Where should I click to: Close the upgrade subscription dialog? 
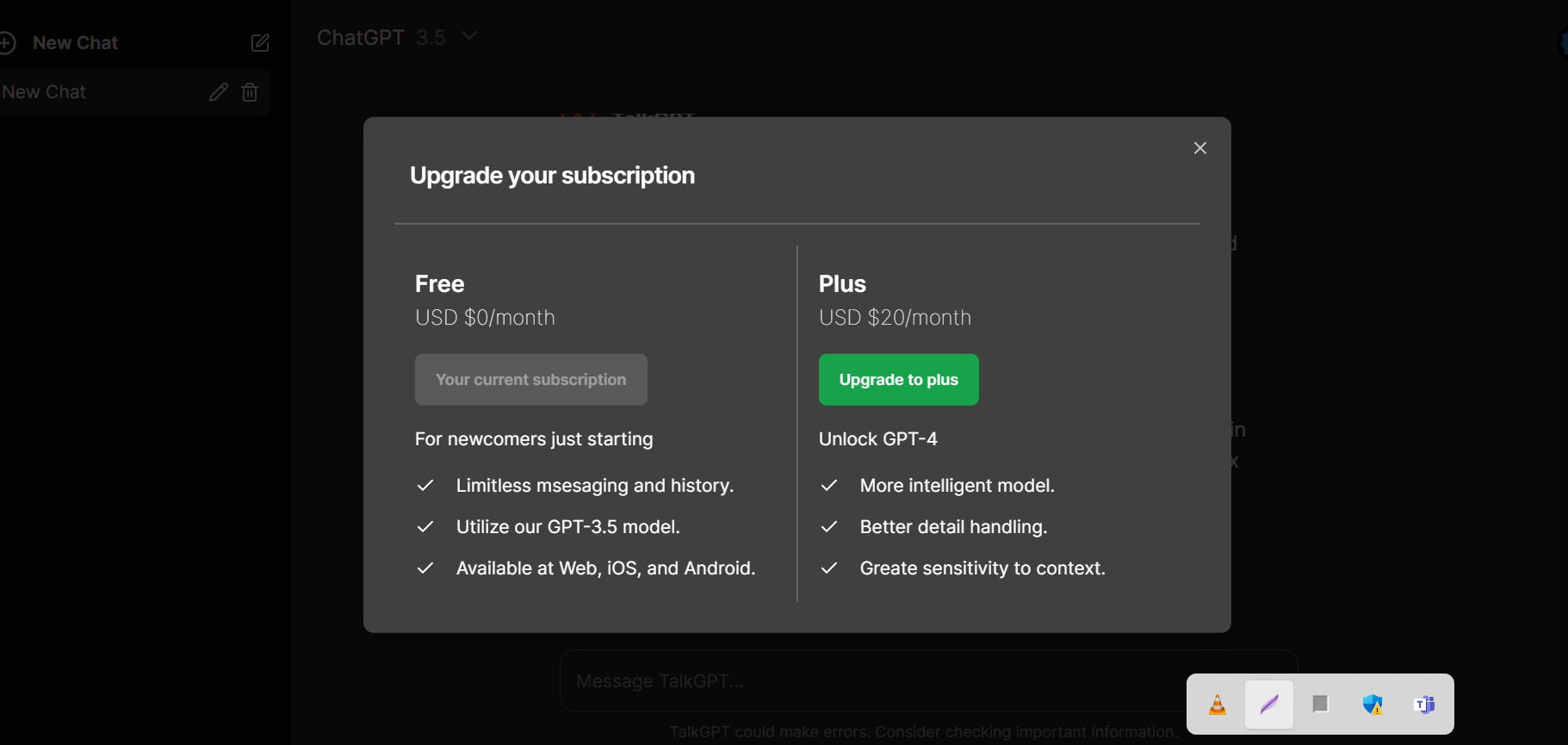(1200, 148)
